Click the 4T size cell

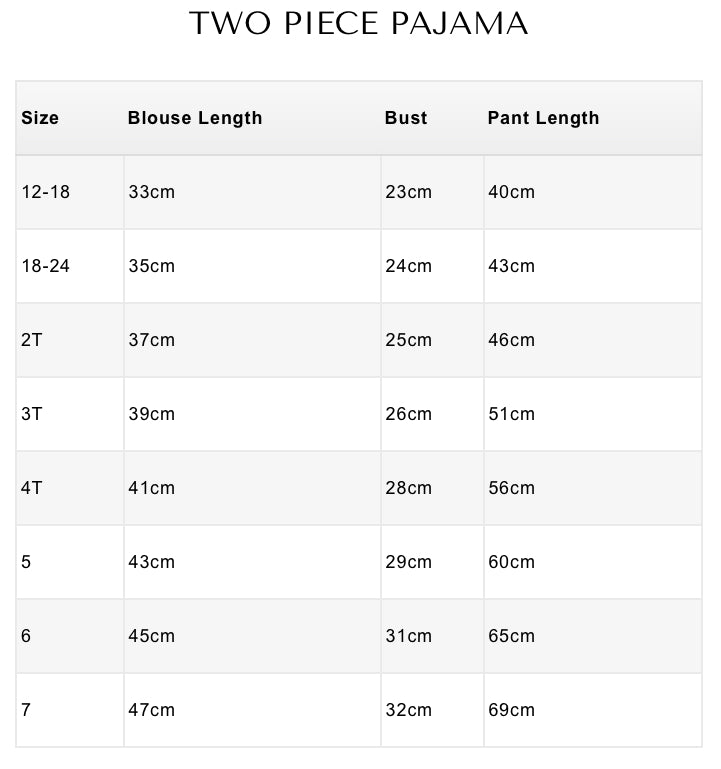coord(32,488)
